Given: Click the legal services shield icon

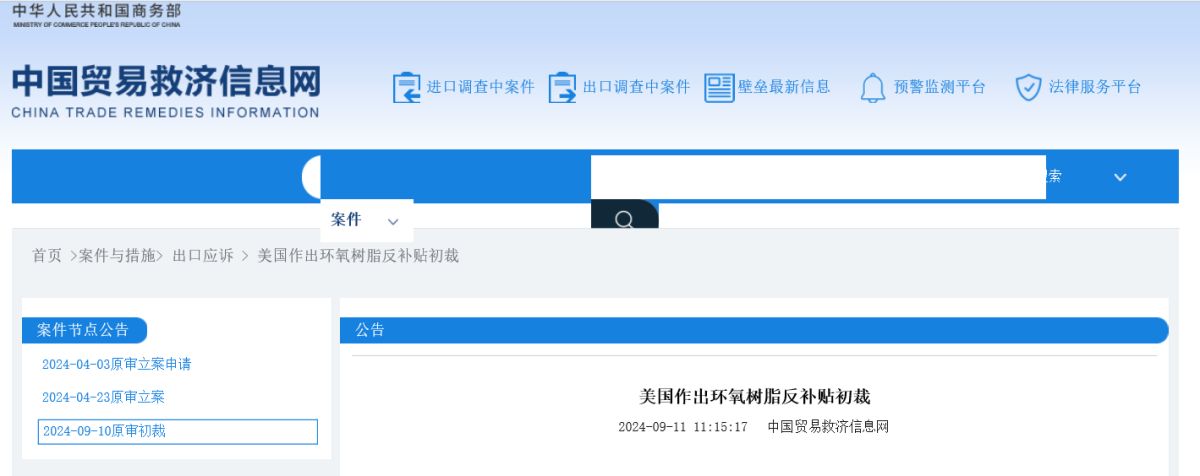Looking at the screenshot, I should point(1028,88).
